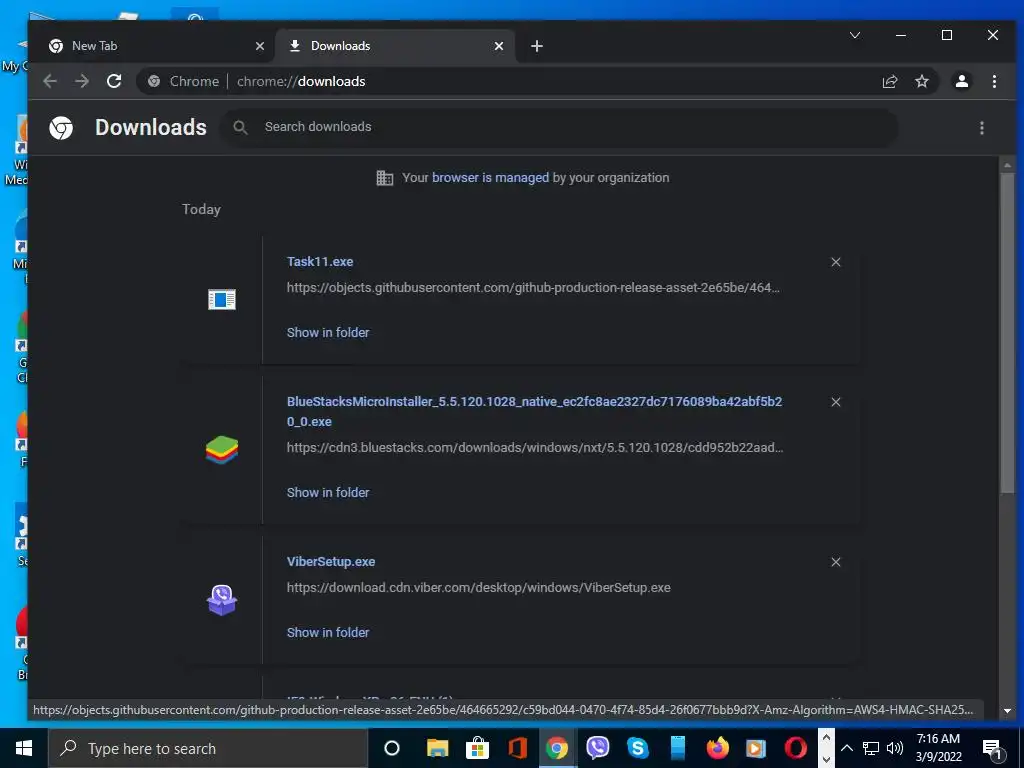Launch Microsoft Store from the taskbar
The height and width of the screenshot is (768, 1024).
pos(477,748)
